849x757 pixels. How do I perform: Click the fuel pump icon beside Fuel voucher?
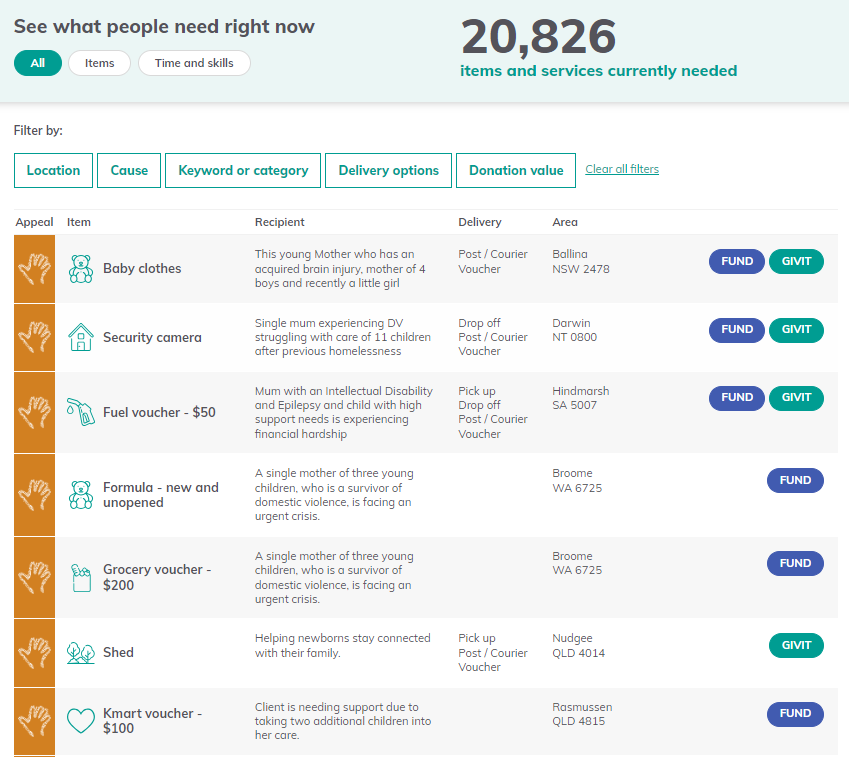click(81, 412)
